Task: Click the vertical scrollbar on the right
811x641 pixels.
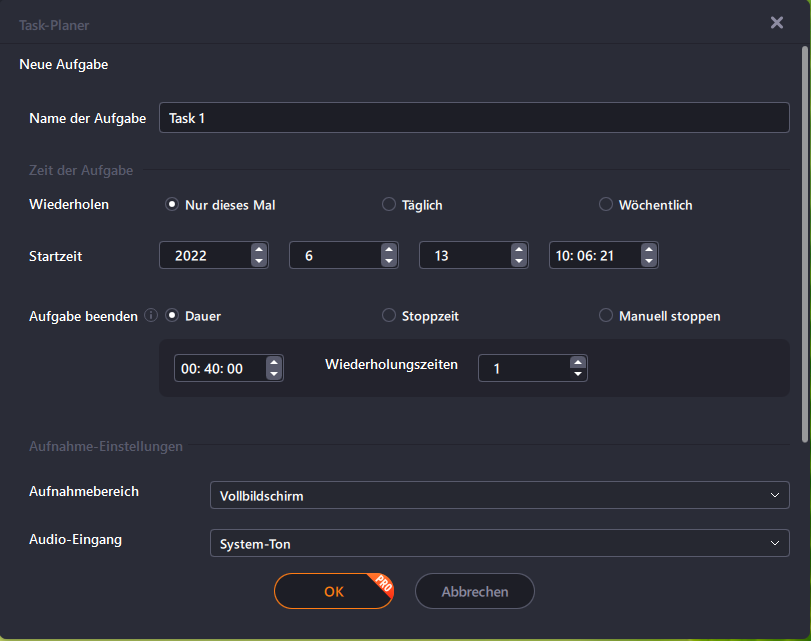Action: pyautogui.click(x=806, y=240)
